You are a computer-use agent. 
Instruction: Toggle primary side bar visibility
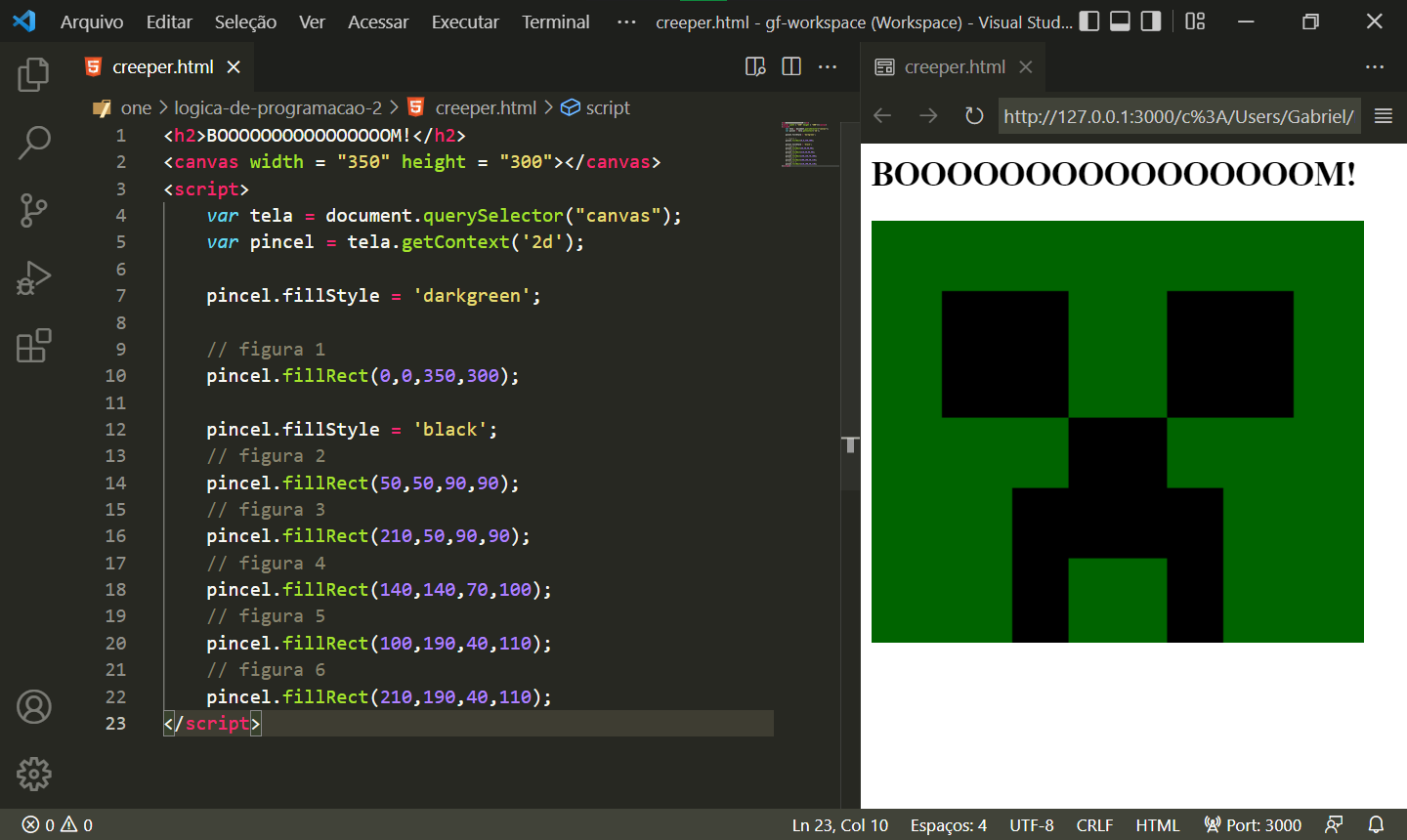(1089, 21)
